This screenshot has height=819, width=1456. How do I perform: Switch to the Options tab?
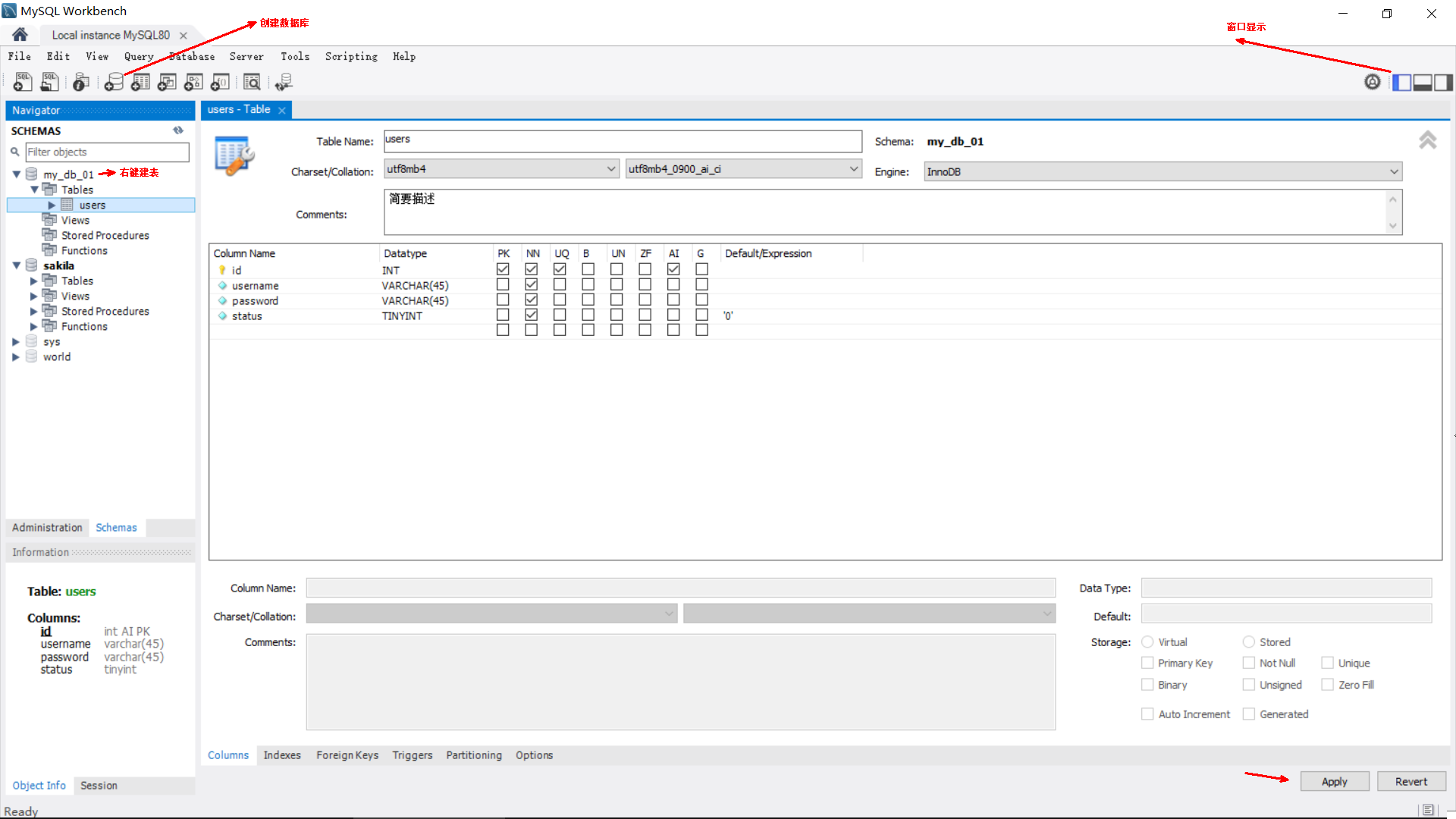pyautogui.click(x=535, y=755)
